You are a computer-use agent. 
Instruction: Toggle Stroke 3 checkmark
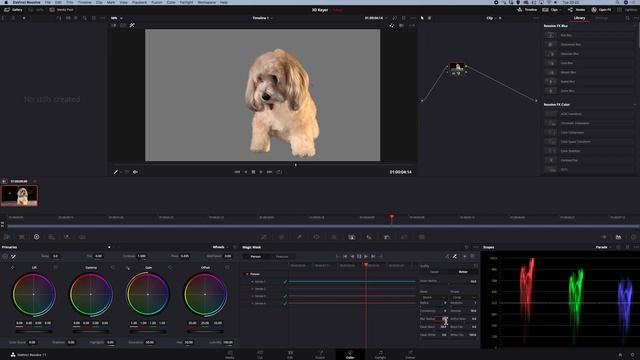[x=285, y=296]
